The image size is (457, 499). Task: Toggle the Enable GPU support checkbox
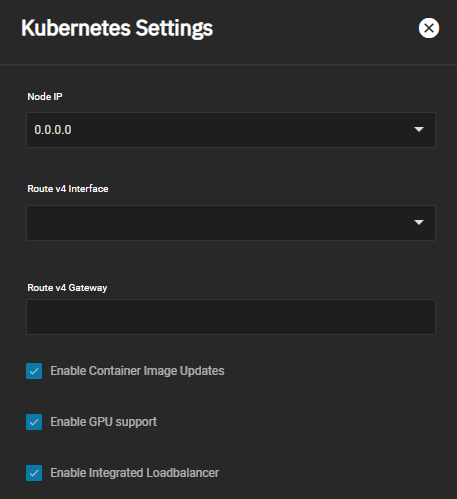34,422
